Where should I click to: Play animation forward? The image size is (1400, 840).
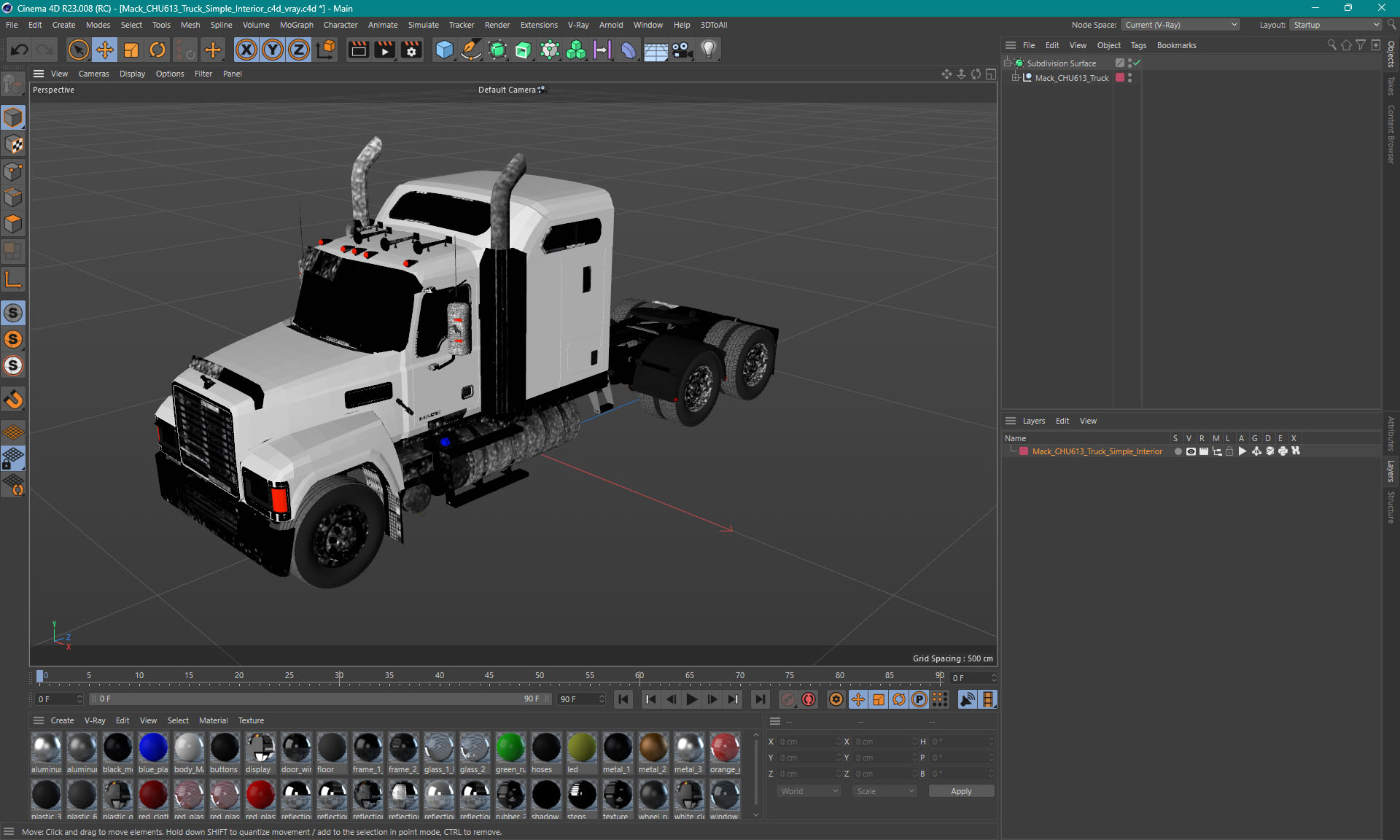pyautogui.click(x=692, y=699)
